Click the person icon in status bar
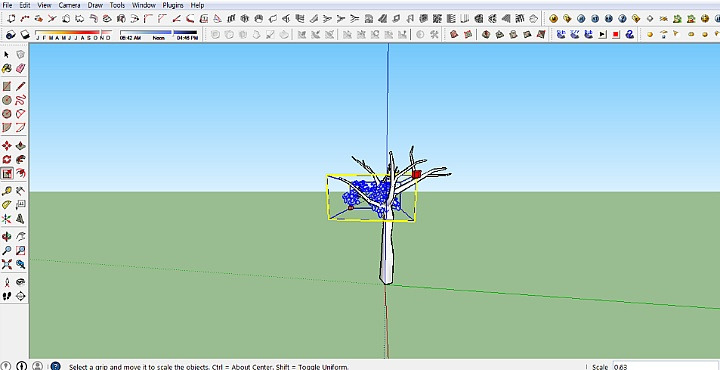Image resolution: width=720 pixels, height=370 pixels. point(38,366)
